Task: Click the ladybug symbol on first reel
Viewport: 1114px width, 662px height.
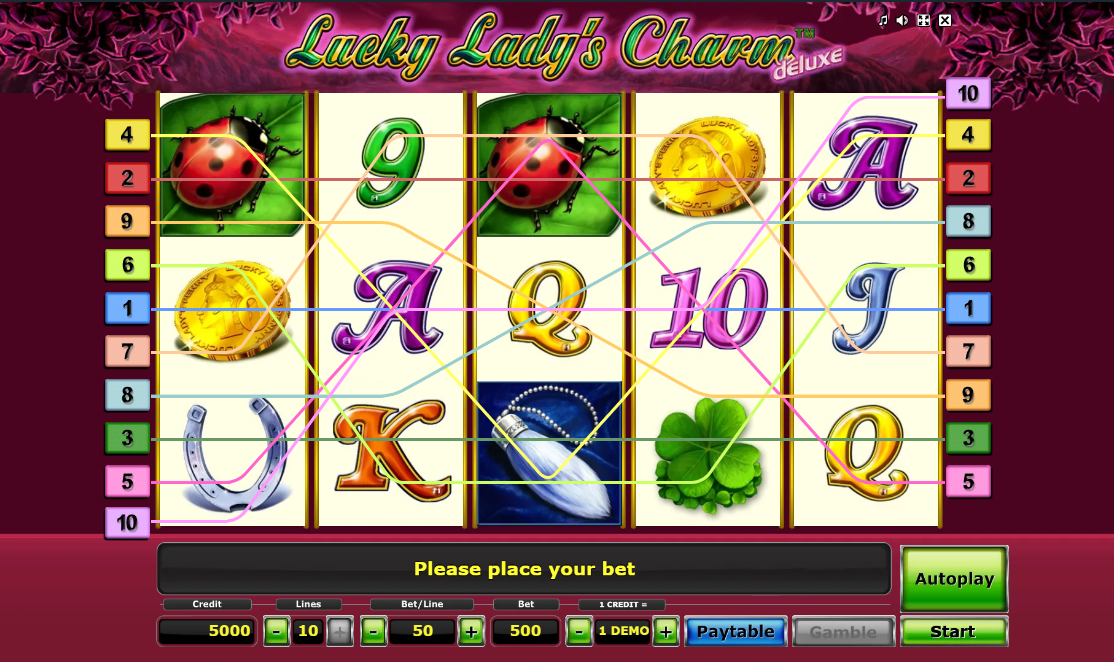Action: click(232, 165)
